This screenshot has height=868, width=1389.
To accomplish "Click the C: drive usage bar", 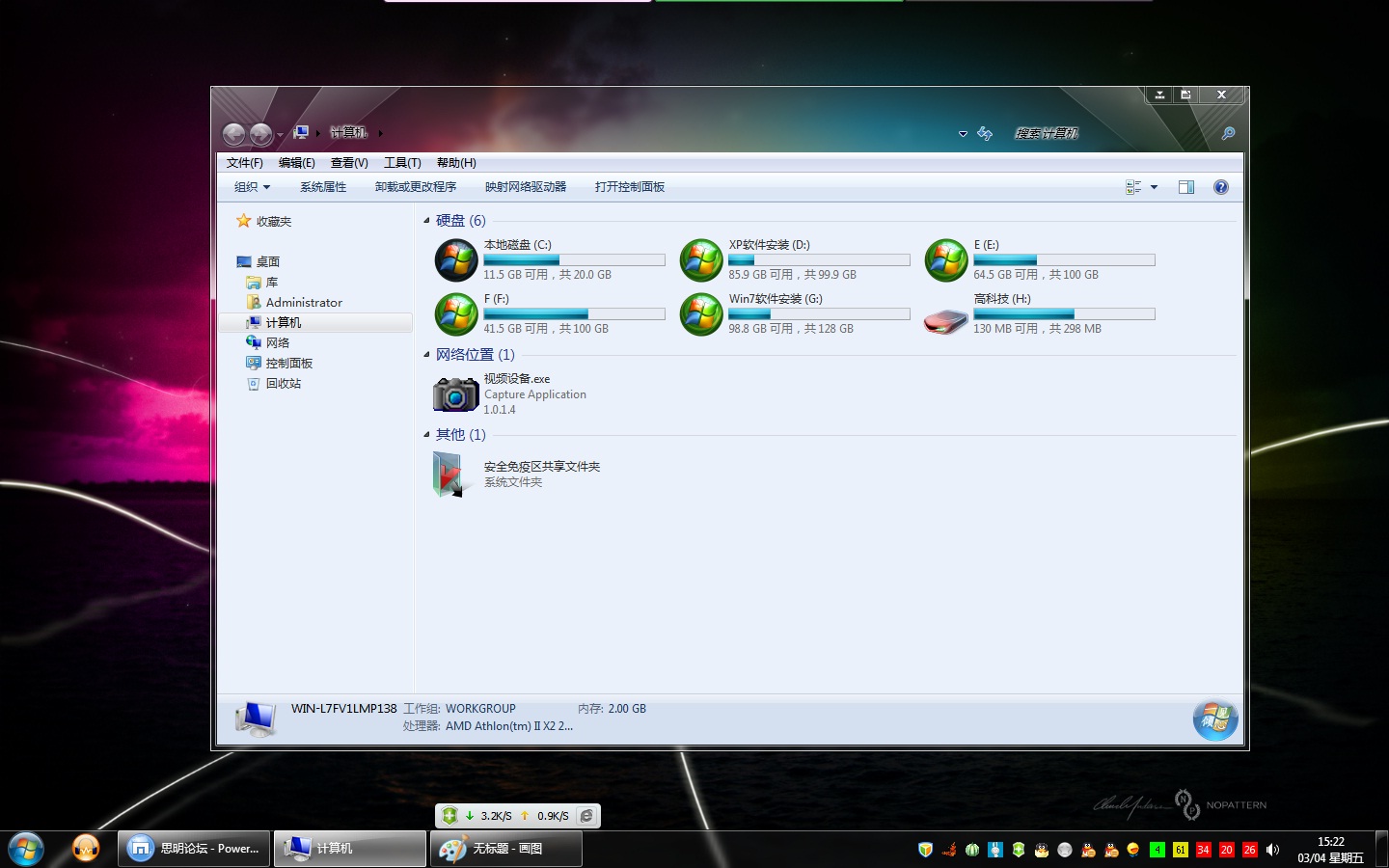I will pyautogui.click(x=574, y=260).
